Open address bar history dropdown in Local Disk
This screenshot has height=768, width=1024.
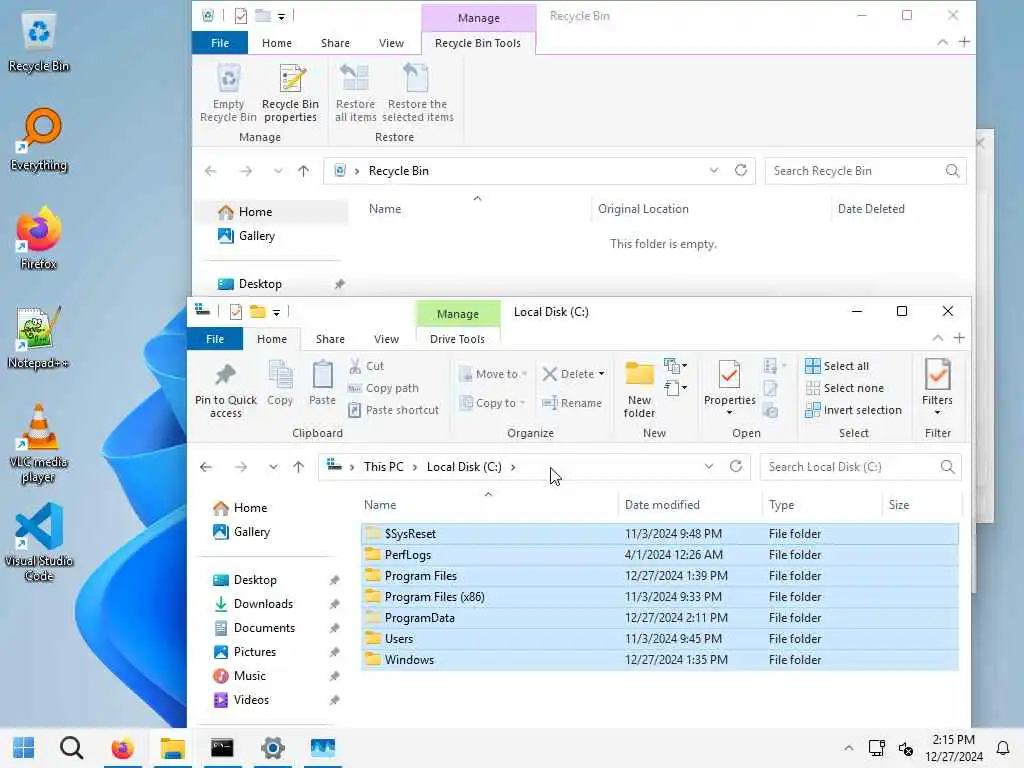point(709,466)
